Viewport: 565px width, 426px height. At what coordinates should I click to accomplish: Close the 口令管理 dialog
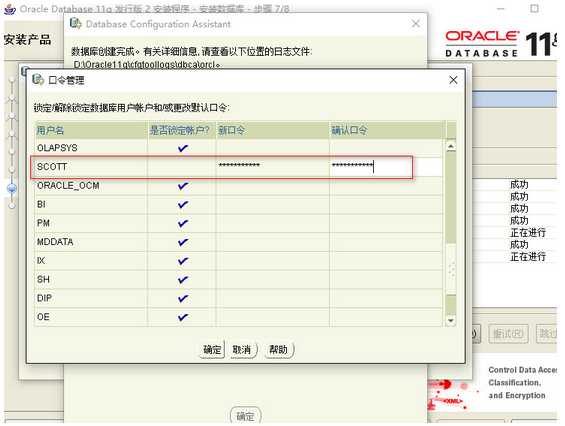(453, 80)
